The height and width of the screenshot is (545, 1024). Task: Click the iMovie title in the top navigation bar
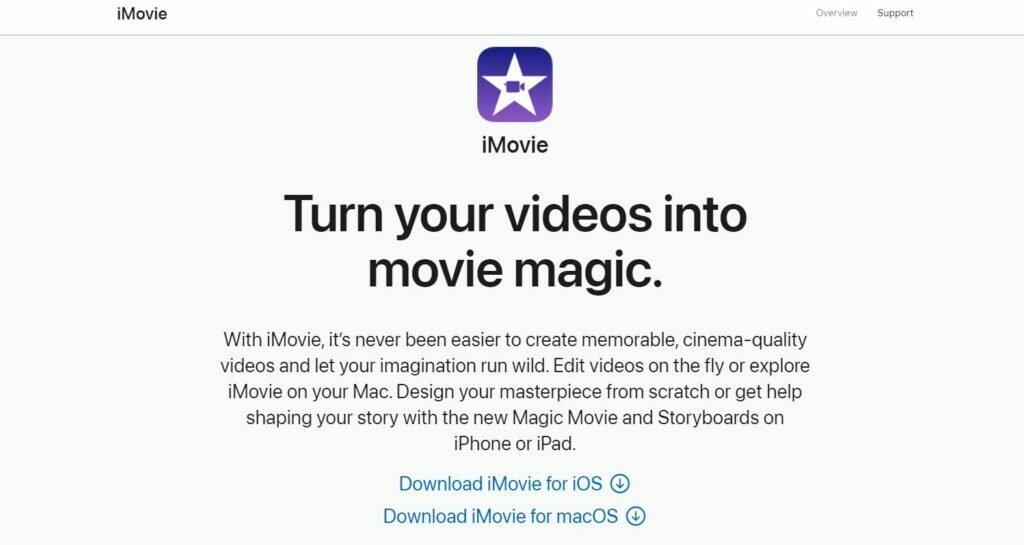(x=142, y=14)
